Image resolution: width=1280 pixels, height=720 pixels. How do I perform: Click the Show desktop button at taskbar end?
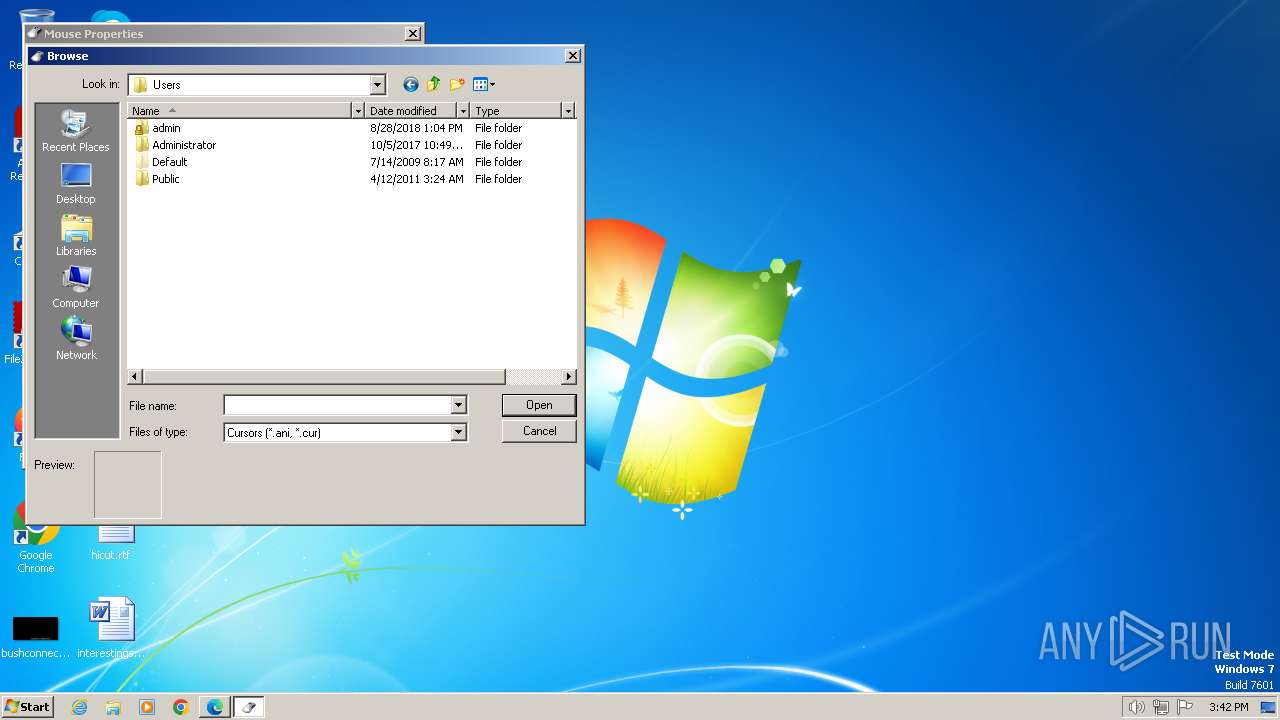(1268, 707)
